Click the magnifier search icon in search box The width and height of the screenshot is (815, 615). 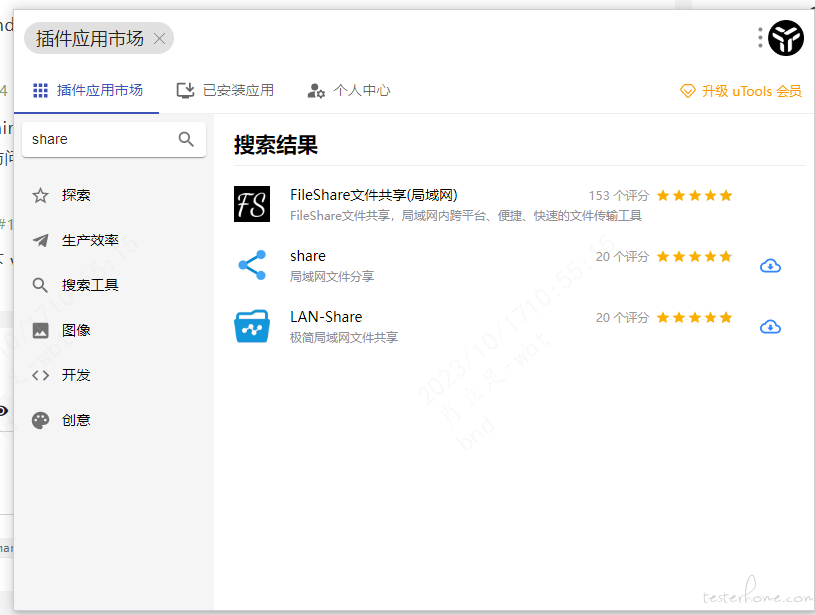click(x=186, y=139)
